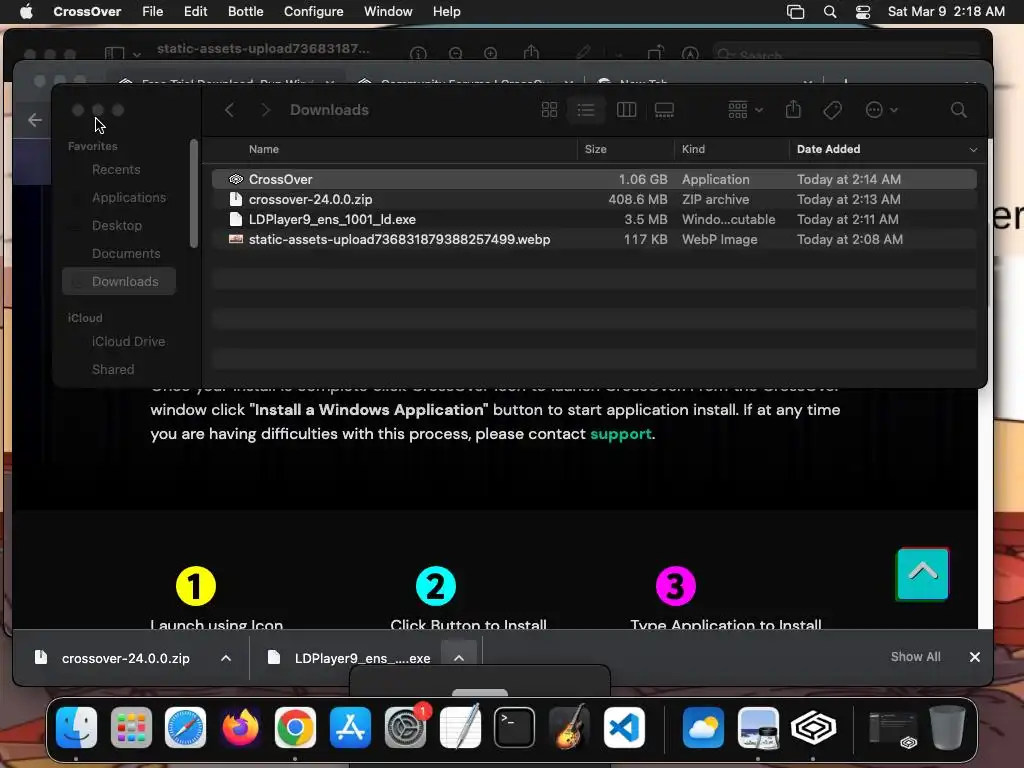The width and height of the screenshot is (1024, 768).
Task: Sort by the Name column
Action: tap(264, 149)
